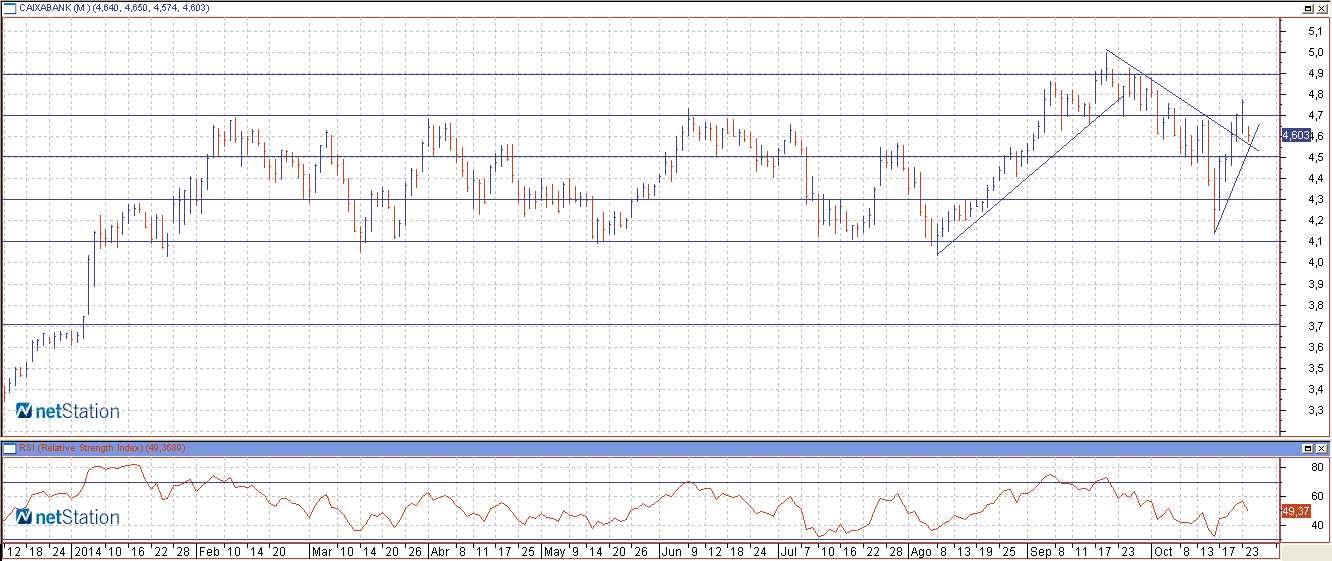
Task: Click the 49,37 RSI value label
Action: click(x=1294, y=510)
